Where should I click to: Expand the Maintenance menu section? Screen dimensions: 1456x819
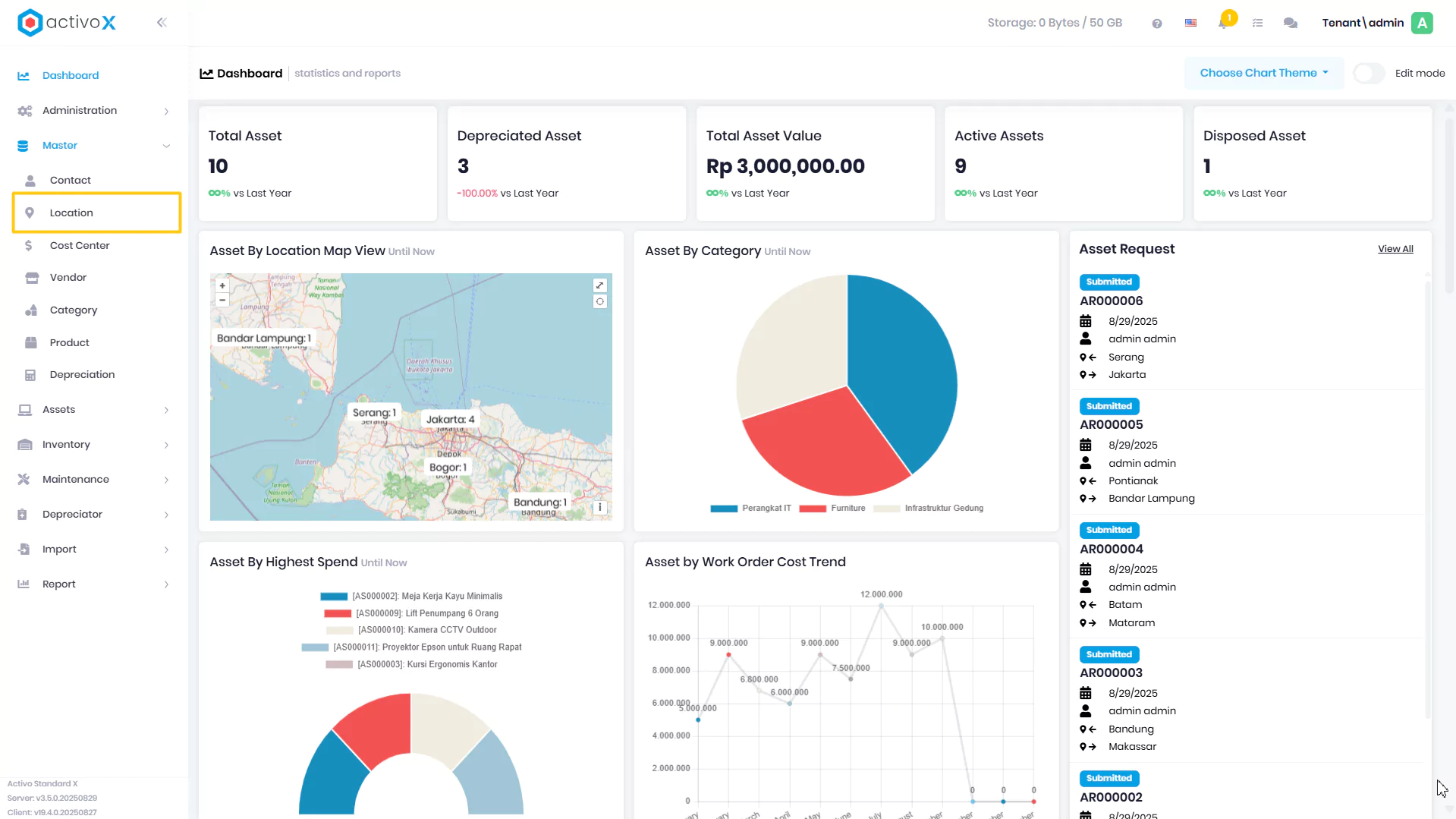pos(94,480)
